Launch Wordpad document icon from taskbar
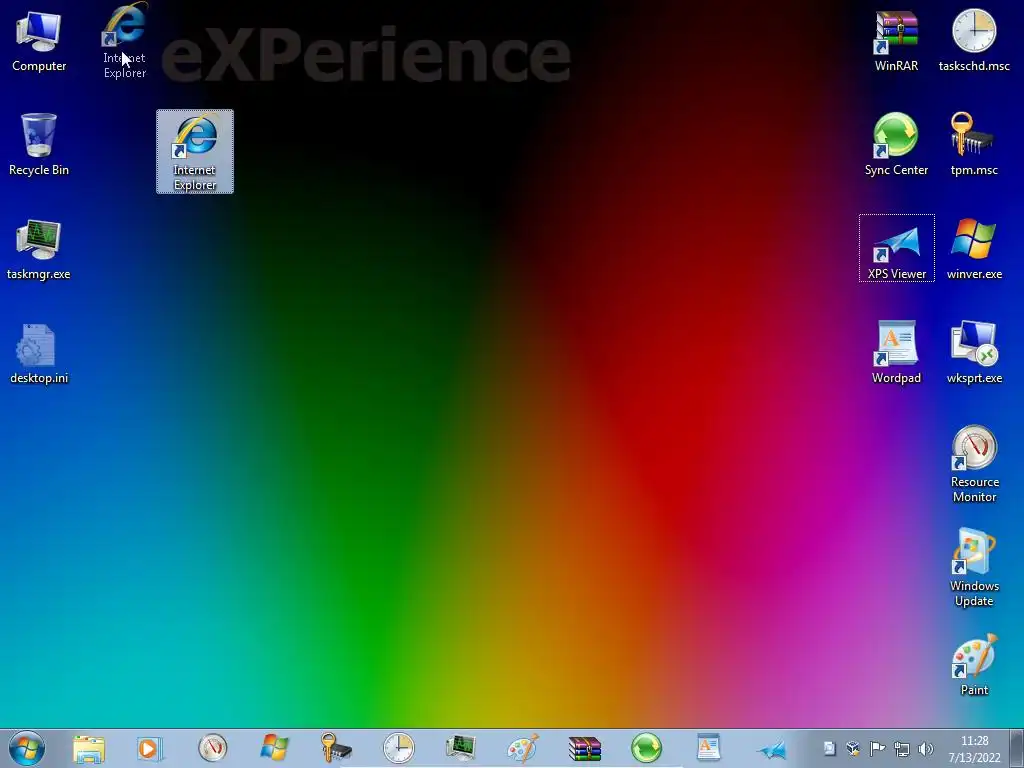The height and width of the screenshot is (768, 1024). 709,748
